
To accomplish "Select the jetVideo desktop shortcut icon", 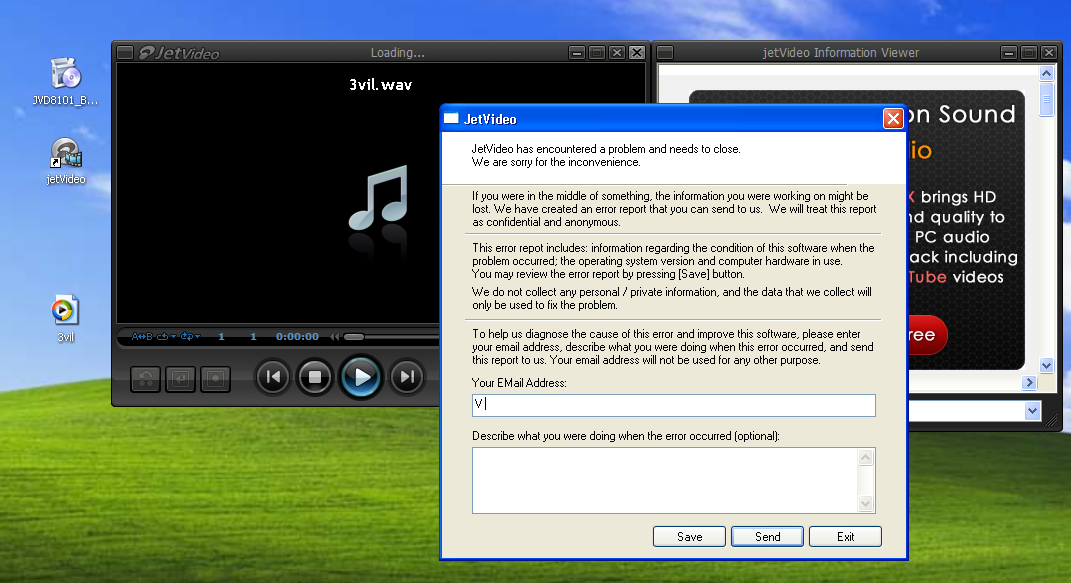I will click(66, 161).
